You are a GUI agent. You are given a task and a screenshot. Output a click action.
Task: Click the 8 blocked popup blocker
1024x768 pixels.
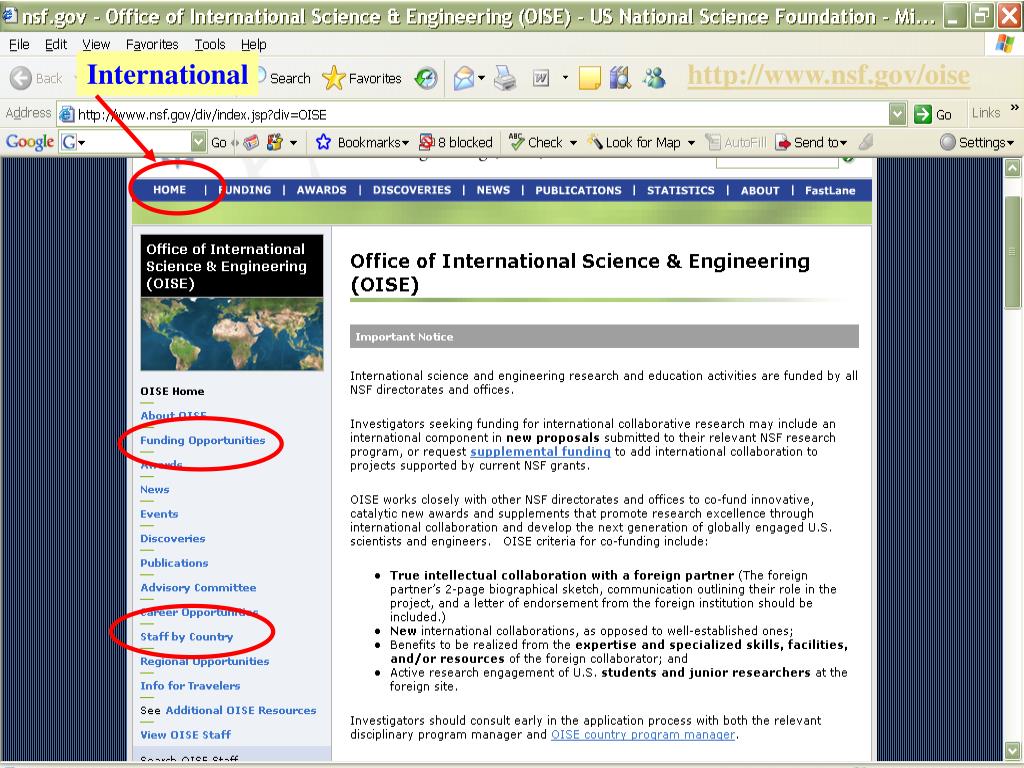[456, 142]
